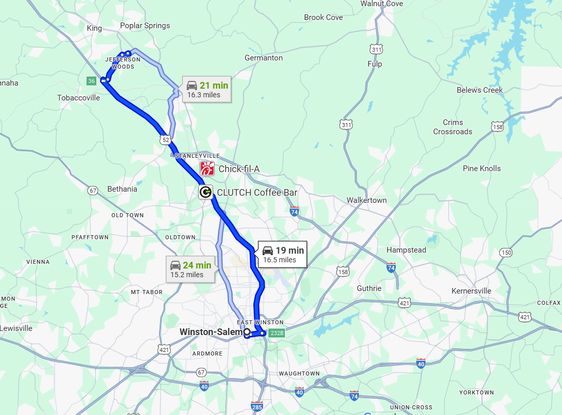Image resolution: width=562 pixels, height=415 pixels.
Task: Click the Tobaccoville town label
Action: (78, 98)
